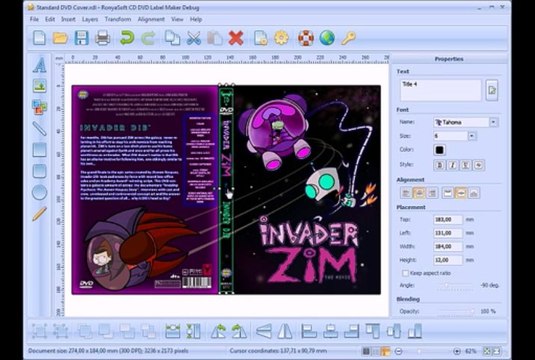
Task: Create a new document from toolbar
Action: tap(40, 38)
